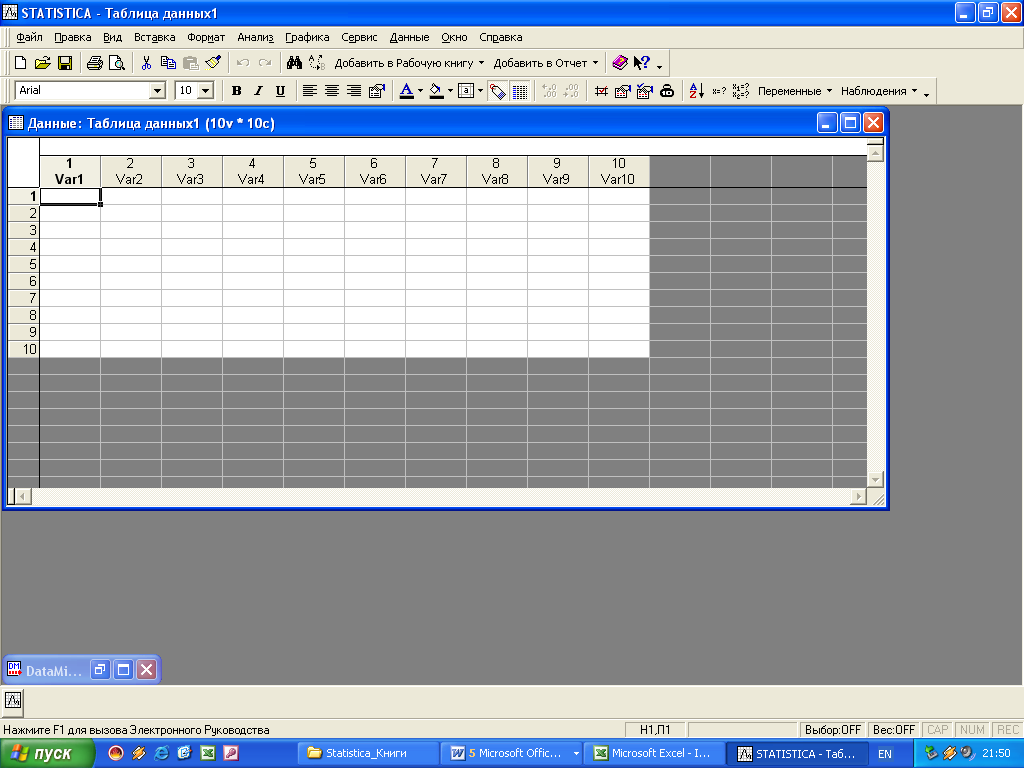This screenshot has height=768, width=1024.
Task: Select the Var1 column header
Action: coord(69,171)
